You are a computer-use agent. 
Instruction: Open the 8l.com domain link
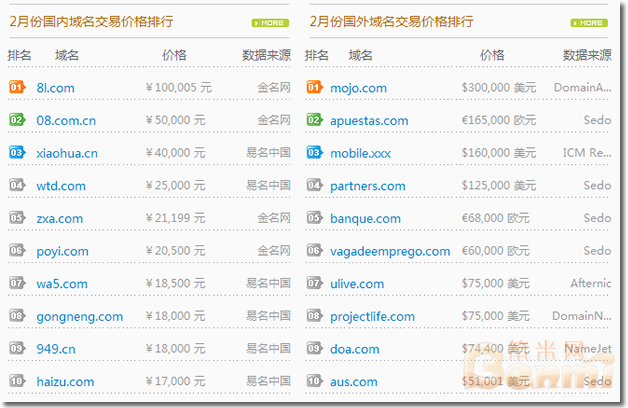[x=55, y=88]
